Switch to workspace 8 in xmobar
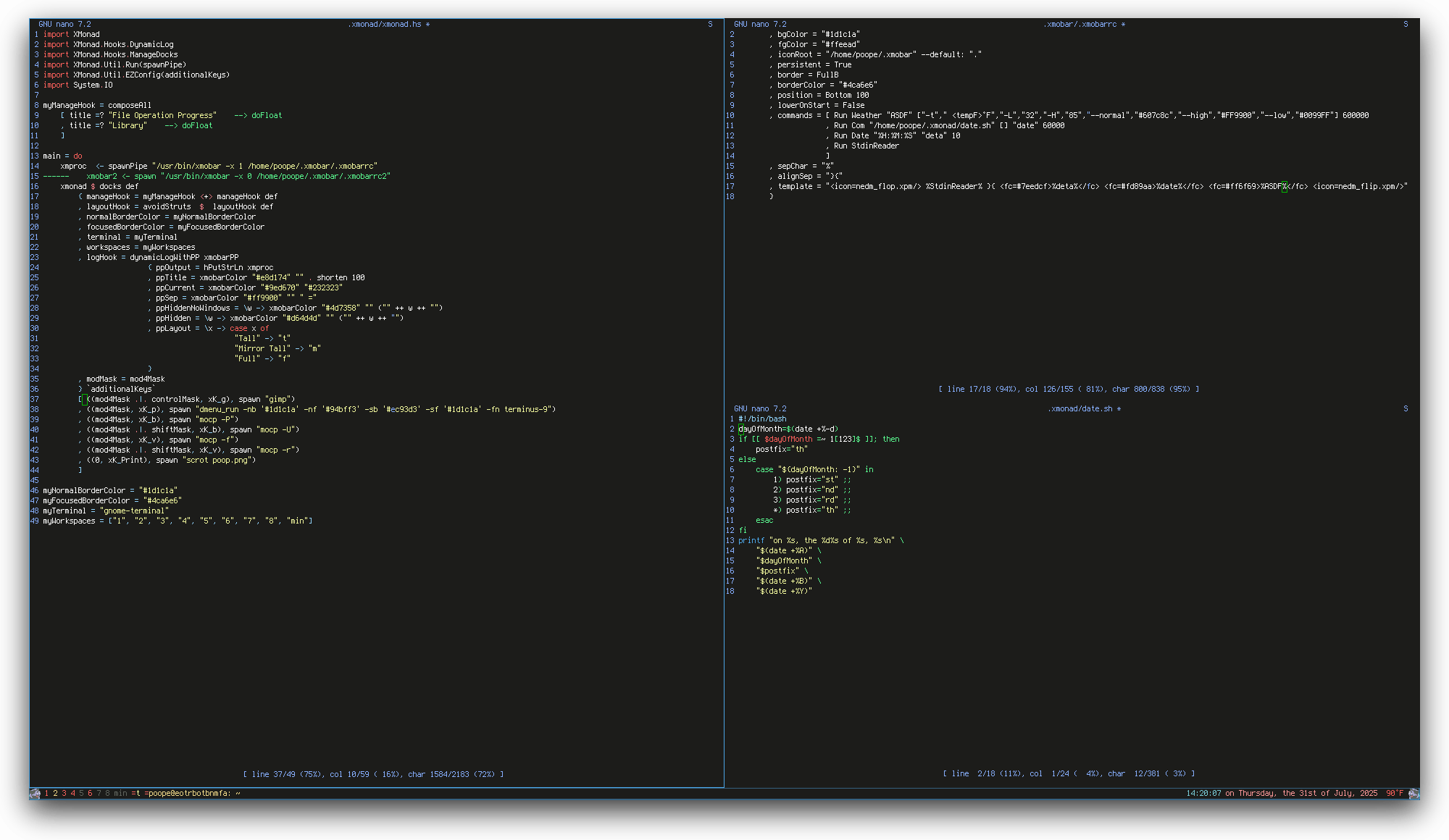This screenshot has width=1449, height=840. [107, 794]
